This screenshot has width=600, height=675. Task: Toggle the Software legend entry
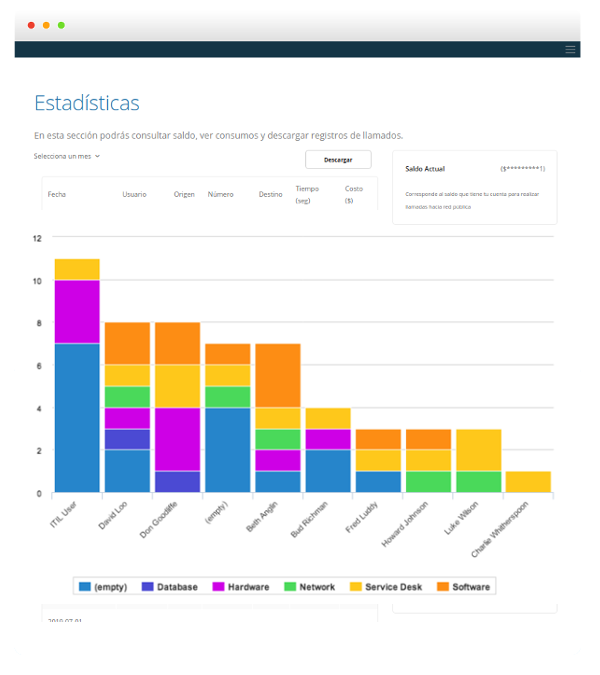464,587
